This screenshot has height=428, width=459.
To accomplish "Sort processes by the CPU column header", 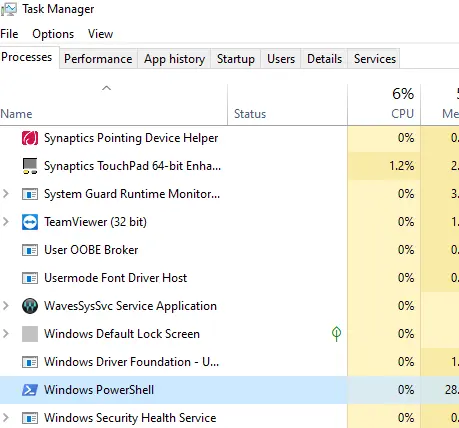I will (x=384, y=104).
